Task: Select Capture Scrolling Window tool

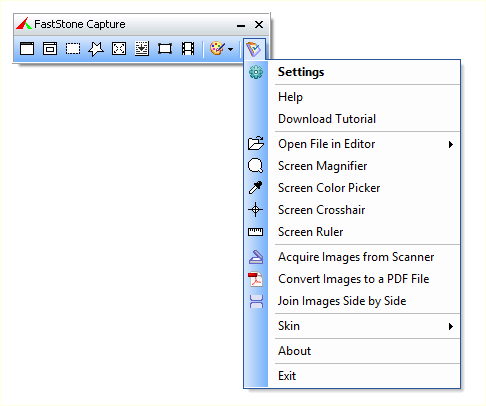Action: (142, 49)
